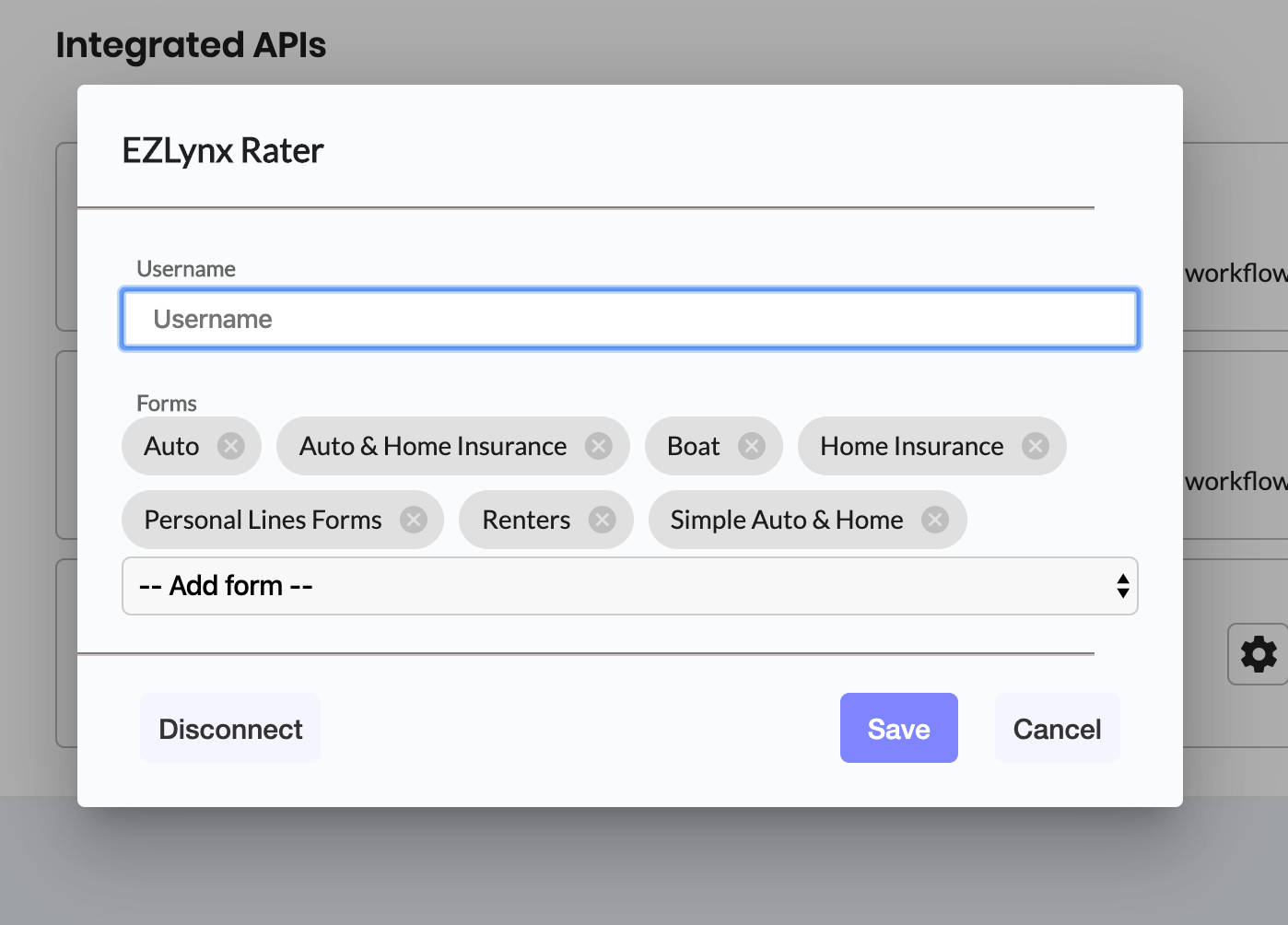Click the Renters chip label

click(526, 520)
